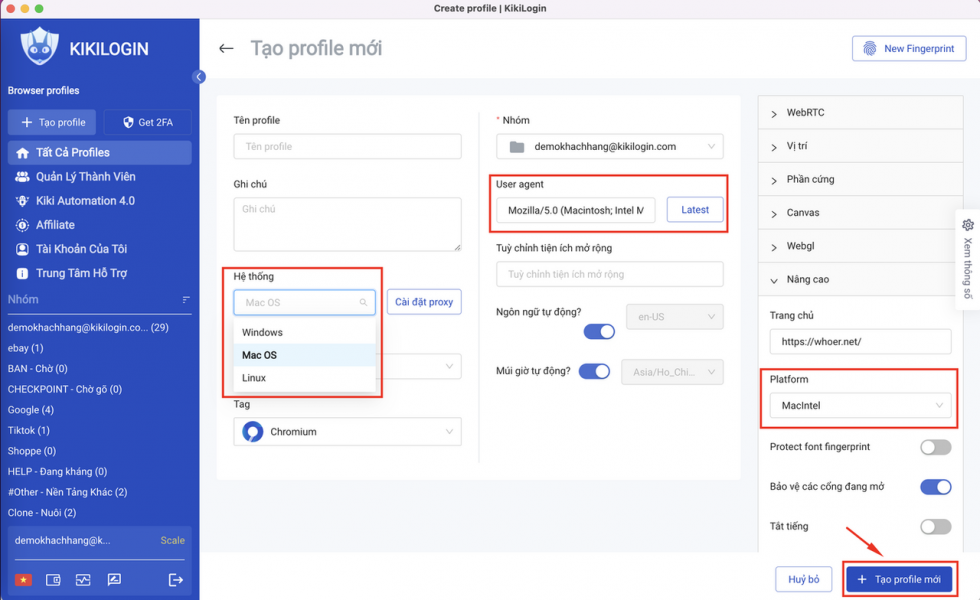Expand the Phần cứng section
Viewport: 980px width, 600px height.
point(860,179)
